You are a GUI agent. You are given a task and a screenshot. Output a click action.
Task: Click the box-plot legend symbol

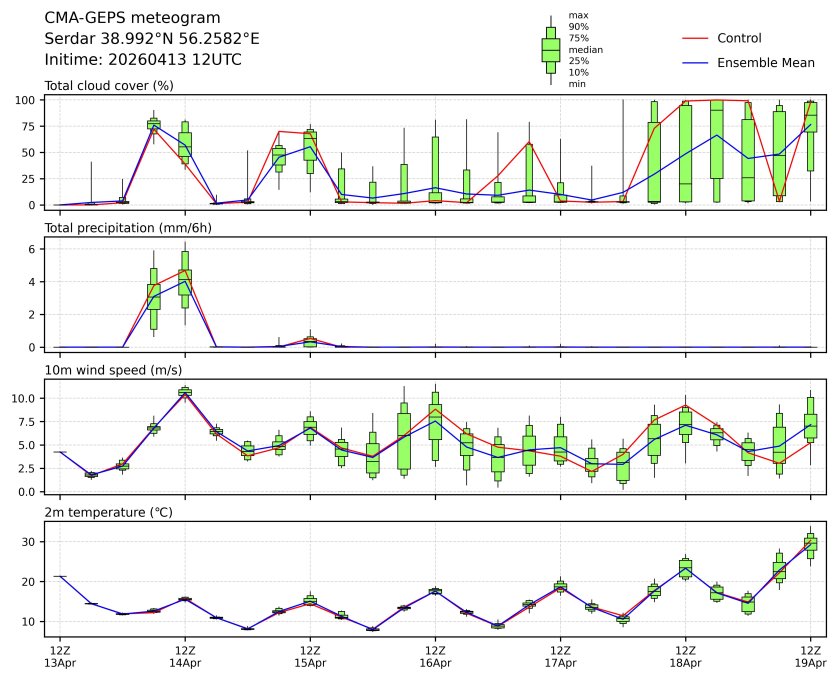point(550,49)
